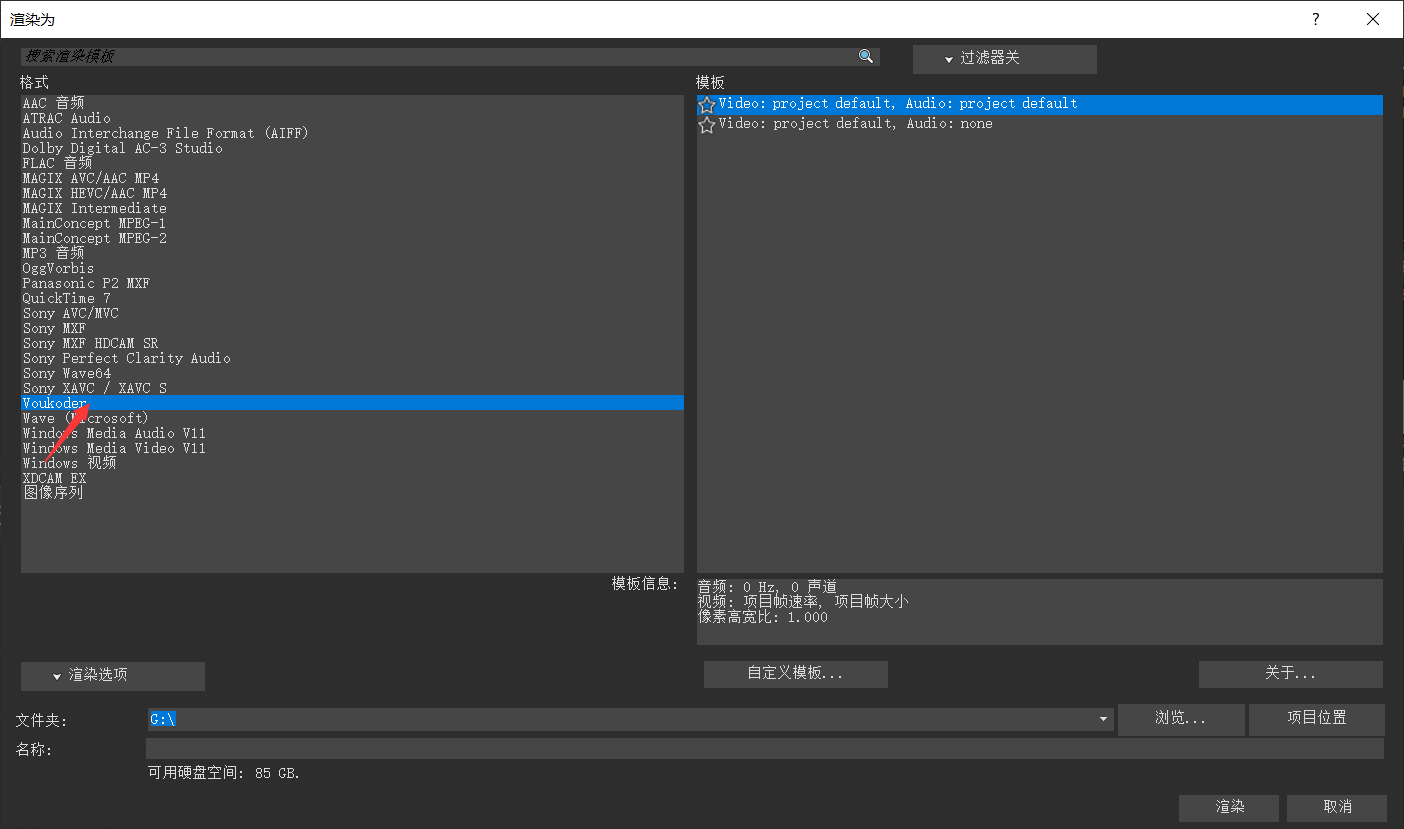The height and width of the screenshot is (829, 1404).
Task: Select the Sony MXF format
Action: tap(352, 328)
